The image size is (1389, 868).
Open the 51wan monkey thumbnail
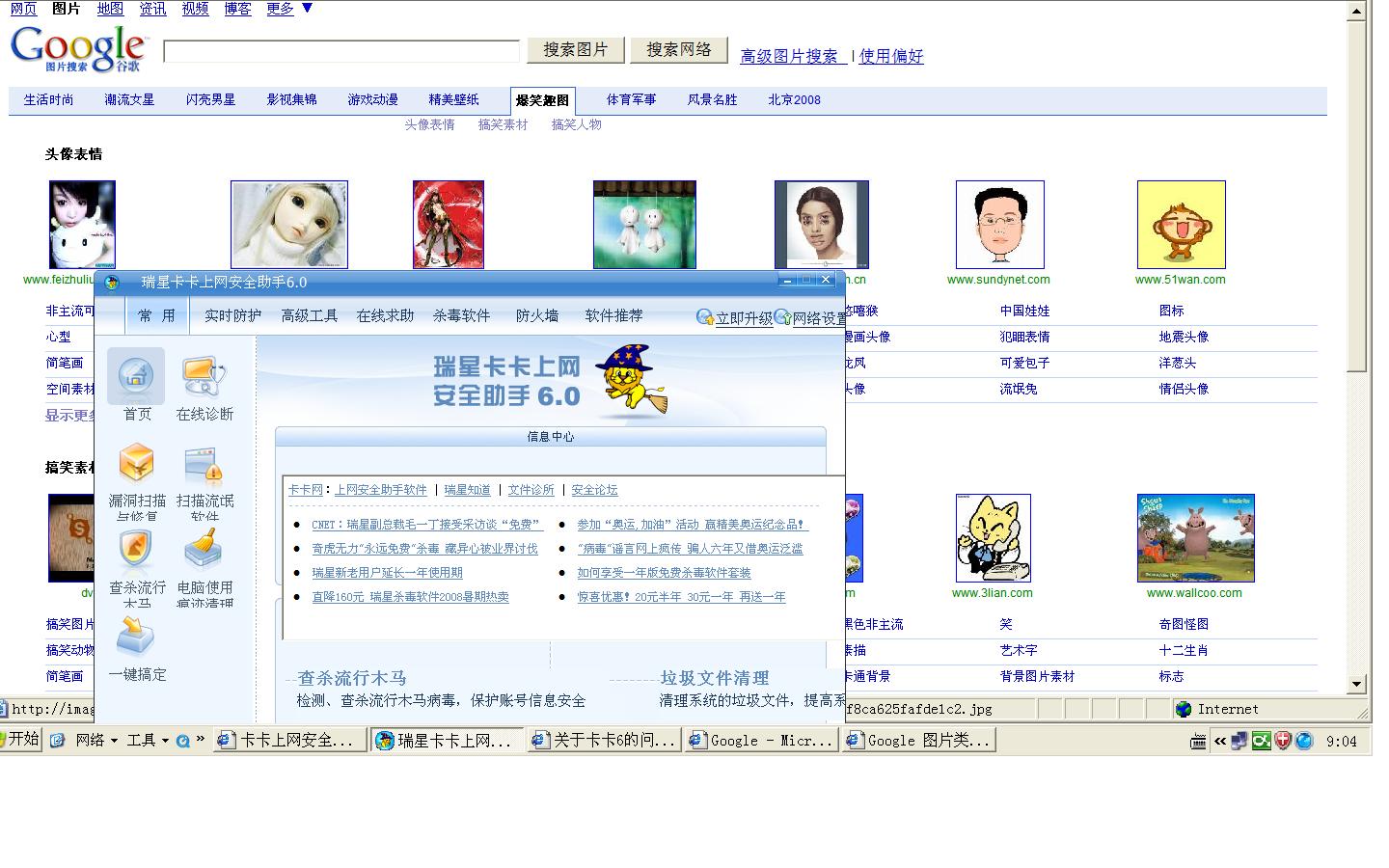1182,225
